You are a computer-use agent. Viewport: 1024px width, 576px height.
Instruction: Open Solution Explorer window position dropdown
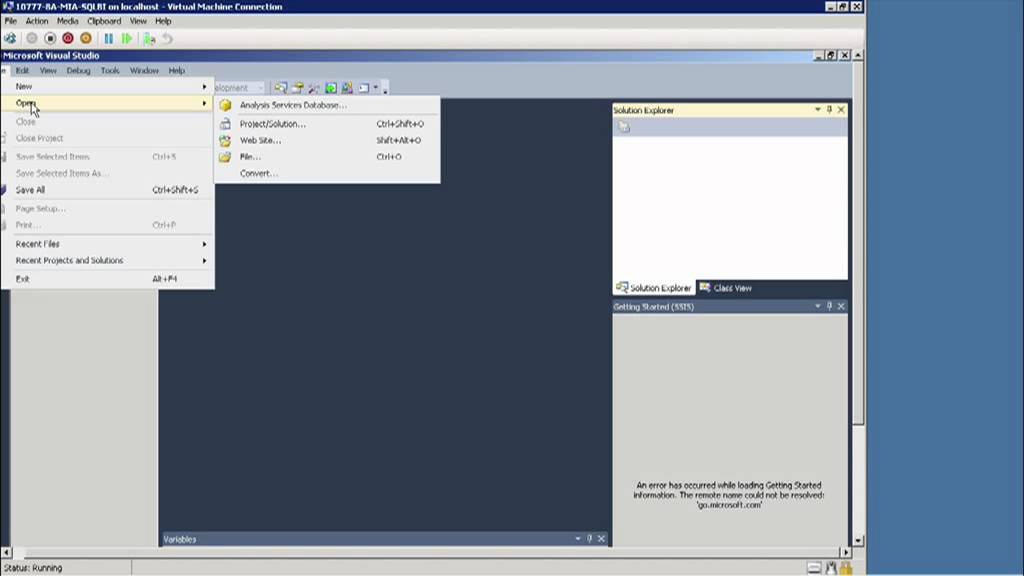(x=818, y=110)
